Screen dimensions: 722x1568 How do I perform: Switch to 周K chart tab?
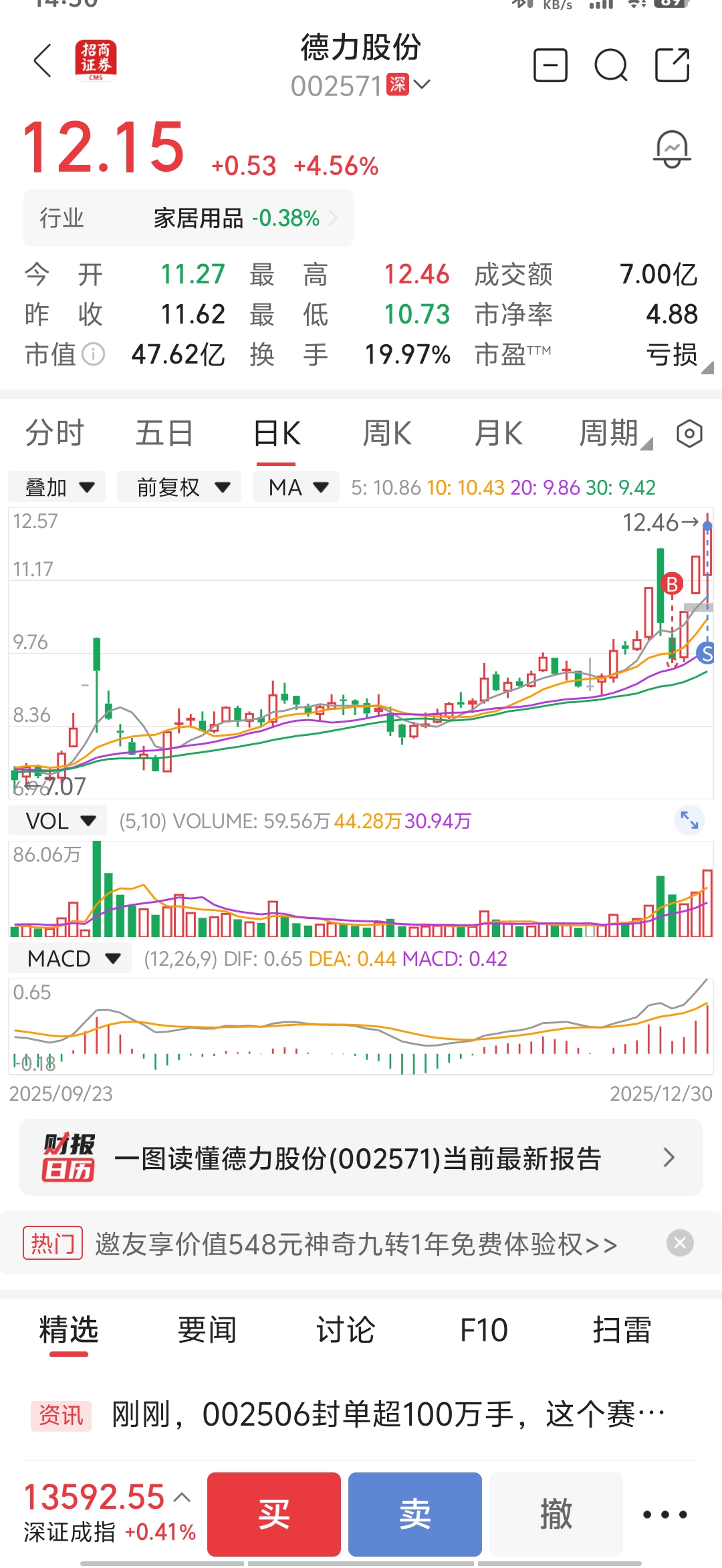[x=387, y=433]
